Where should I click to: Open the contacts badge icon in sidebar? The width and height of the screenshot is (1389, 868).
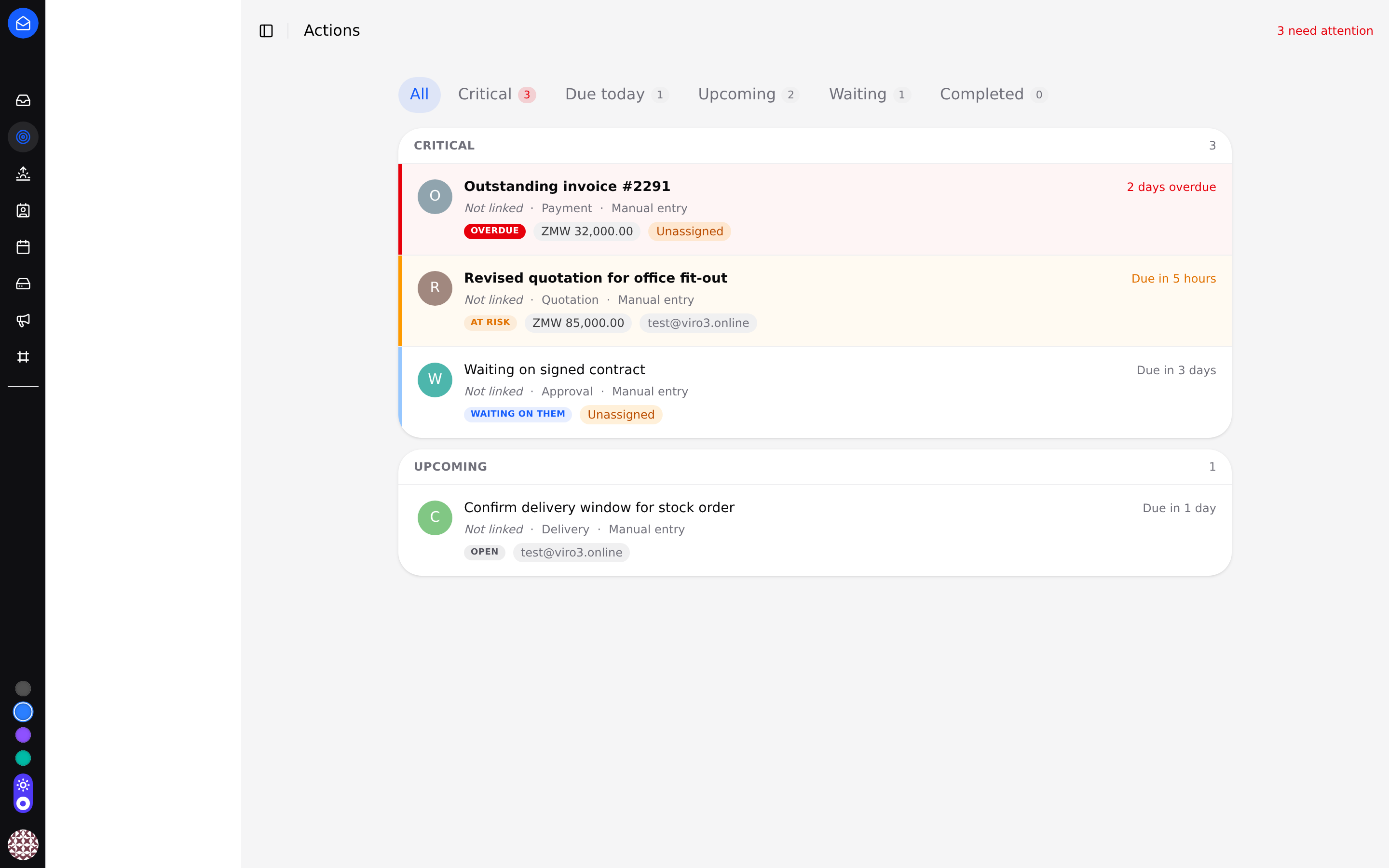[23, 210]
